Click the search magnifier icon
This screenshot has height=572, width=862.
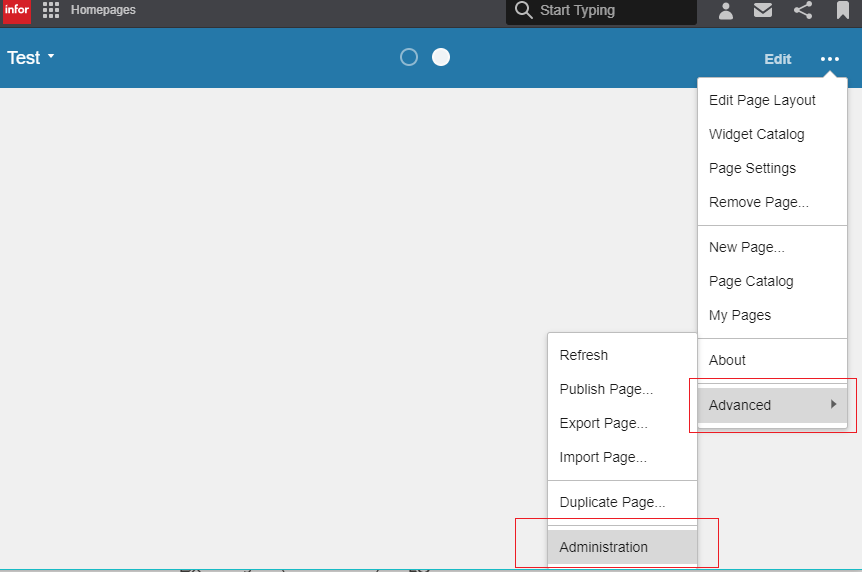523,11
